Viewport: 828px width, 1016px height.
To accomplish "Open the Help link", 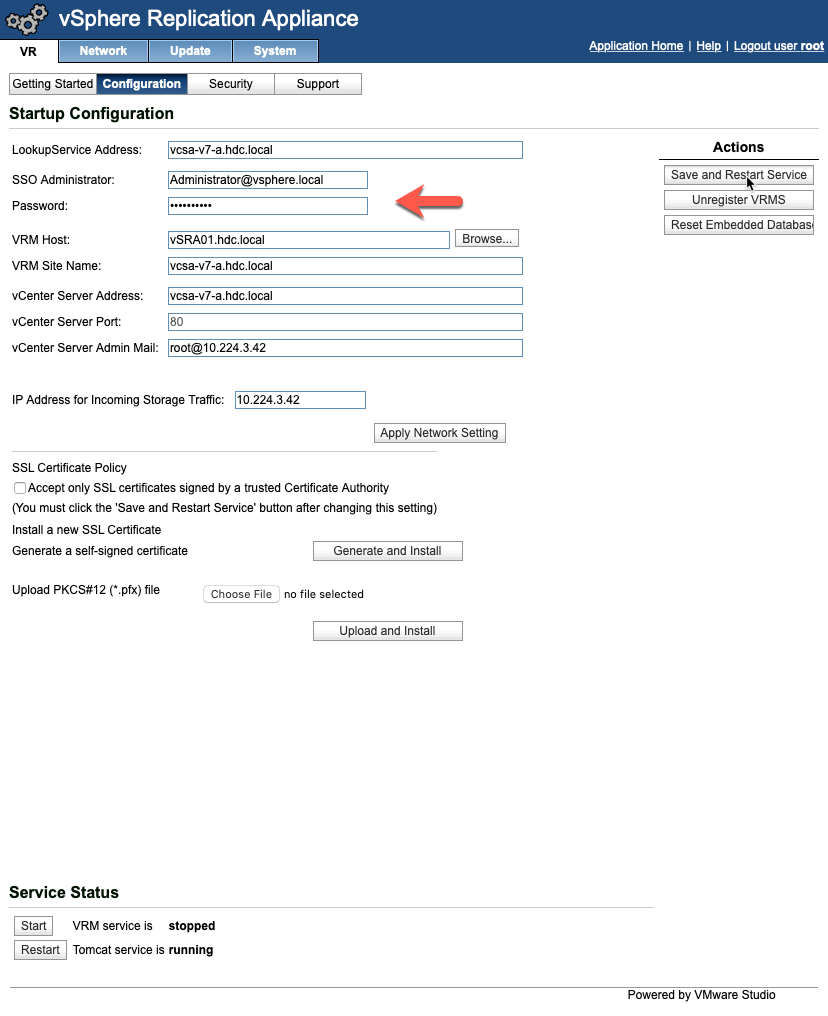I will (709, 46).
